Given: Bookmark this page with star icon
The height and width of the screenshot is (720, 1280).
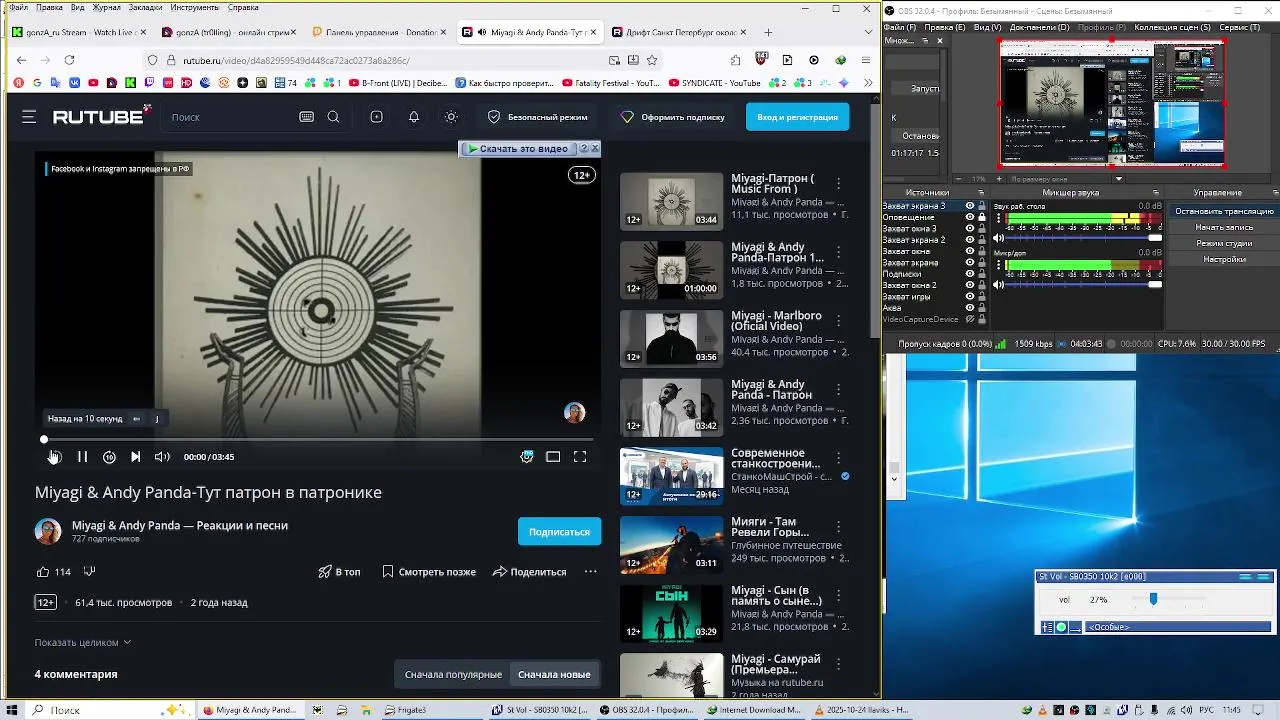Looking at the screenshot, I should [652, 60].
